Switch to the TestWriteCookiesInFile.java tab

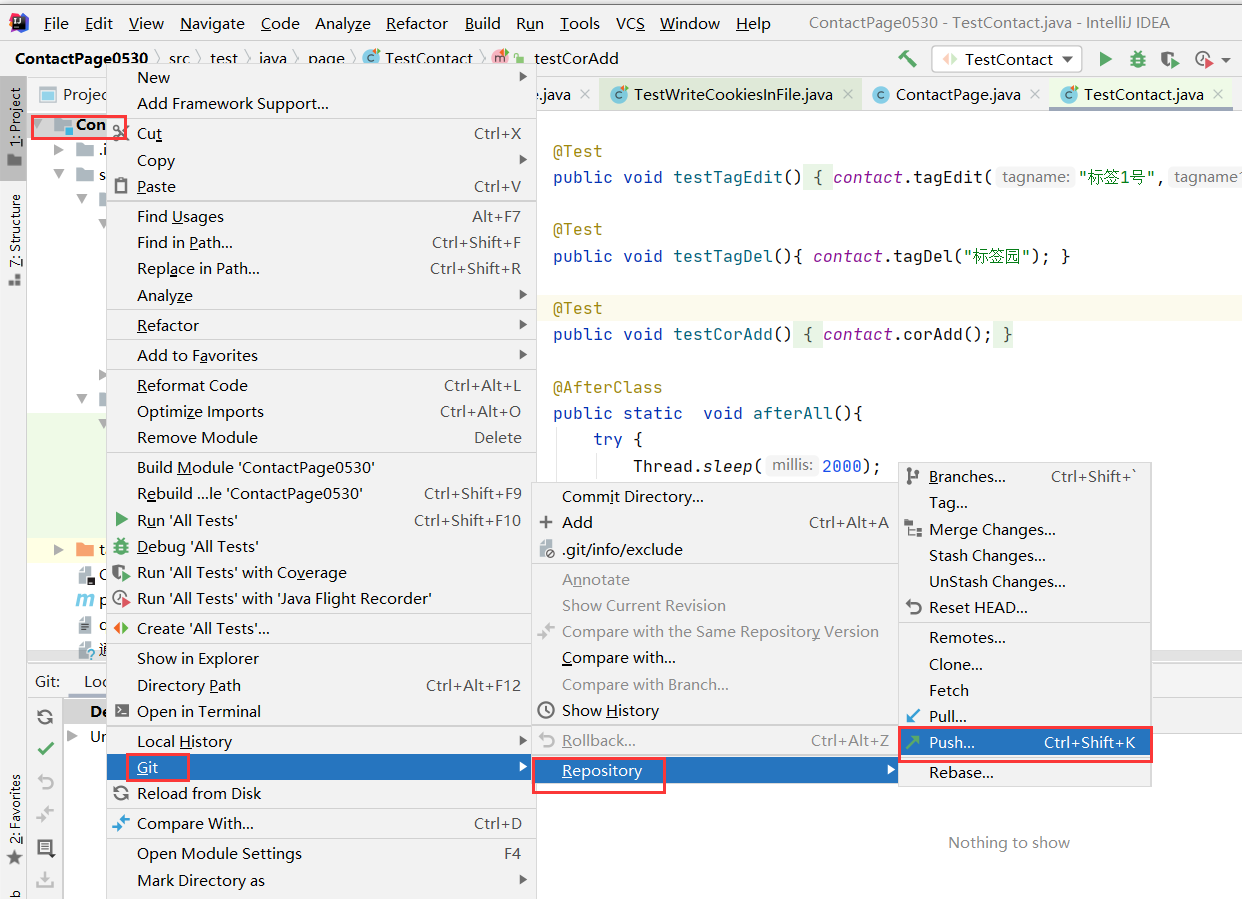point(732,95)
